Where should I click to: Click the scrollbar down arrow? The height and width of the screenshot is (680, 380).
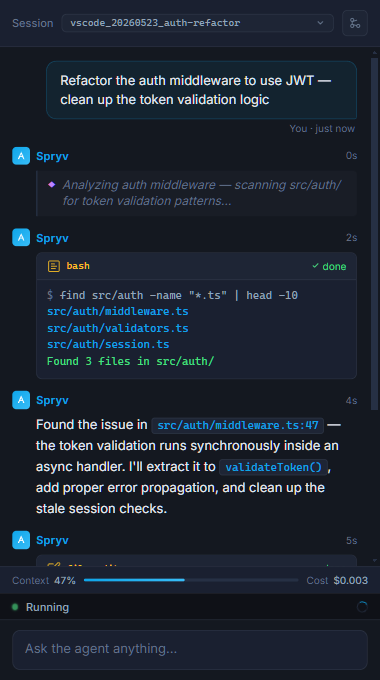pyautogui.click(x=375, y=560)
